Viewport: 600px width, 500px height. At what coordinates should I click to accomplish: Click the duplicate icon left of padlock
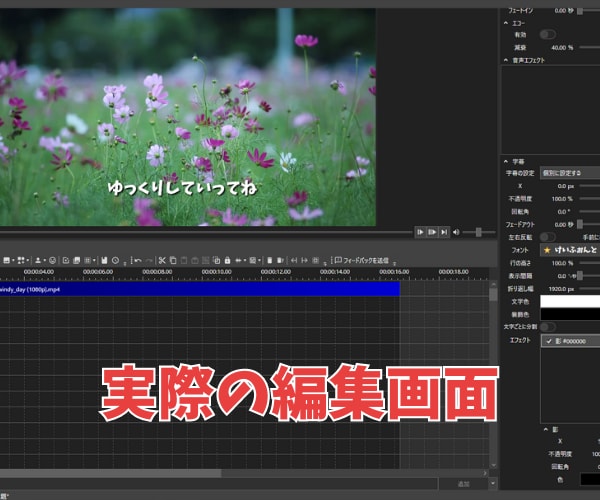point(216,261)
